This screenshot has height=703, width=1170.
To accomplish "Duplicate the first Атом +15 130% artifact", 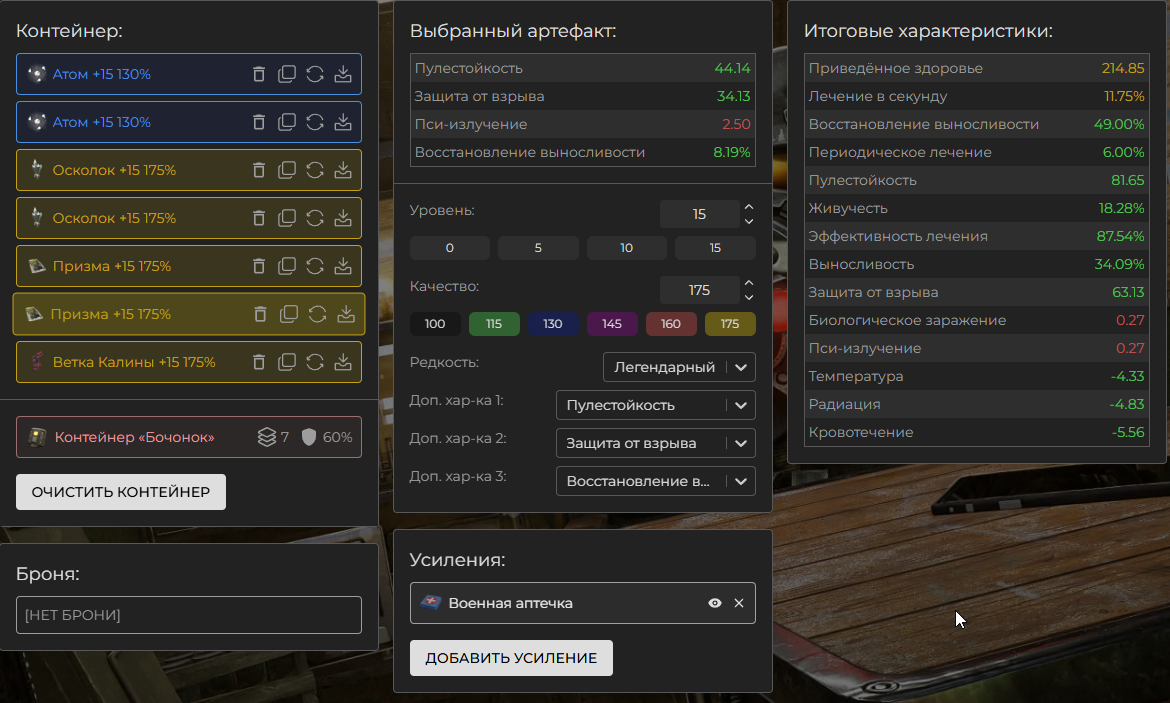I will (287, 74).
